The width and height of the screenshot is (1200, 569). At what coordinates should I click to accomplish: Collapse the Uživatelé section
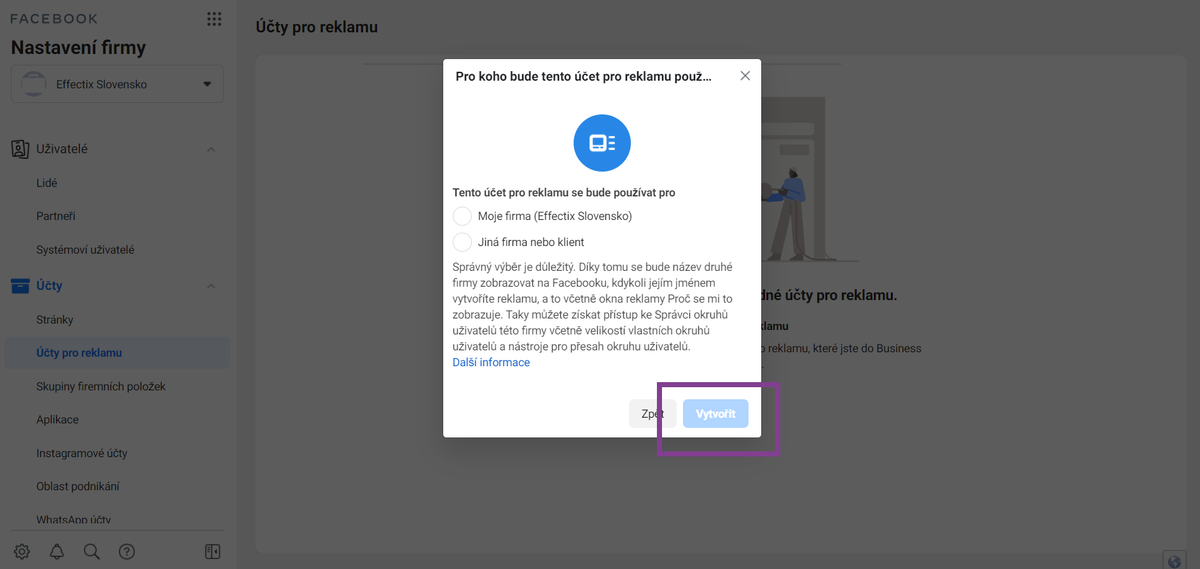(x=211, y=149)
